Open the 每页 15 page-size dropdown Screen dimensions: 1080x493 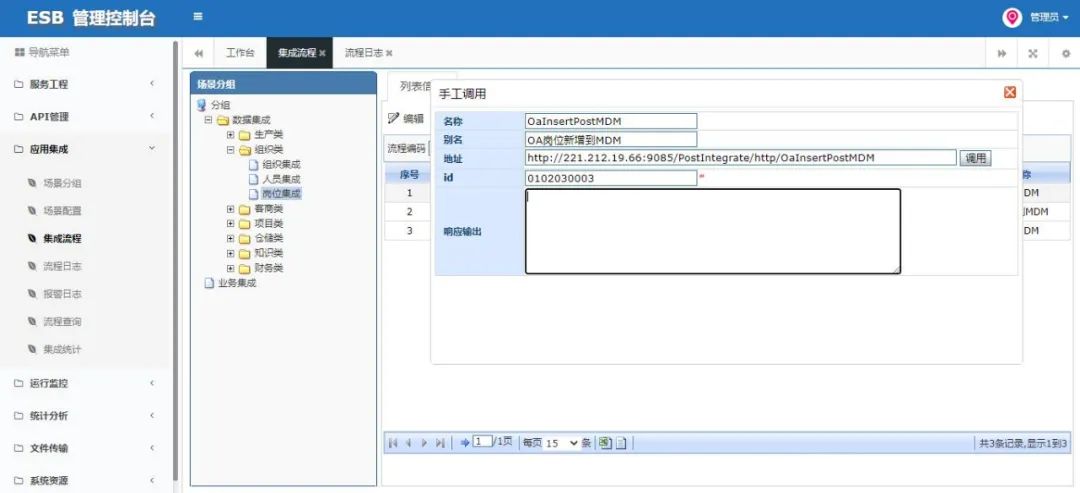(562, 443)
